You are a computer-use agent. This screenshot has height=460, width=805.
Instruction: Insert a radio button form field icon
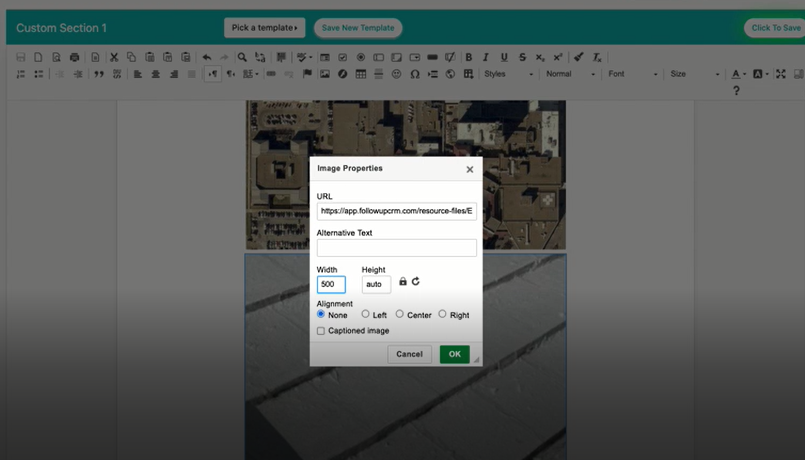pos(360,57)
